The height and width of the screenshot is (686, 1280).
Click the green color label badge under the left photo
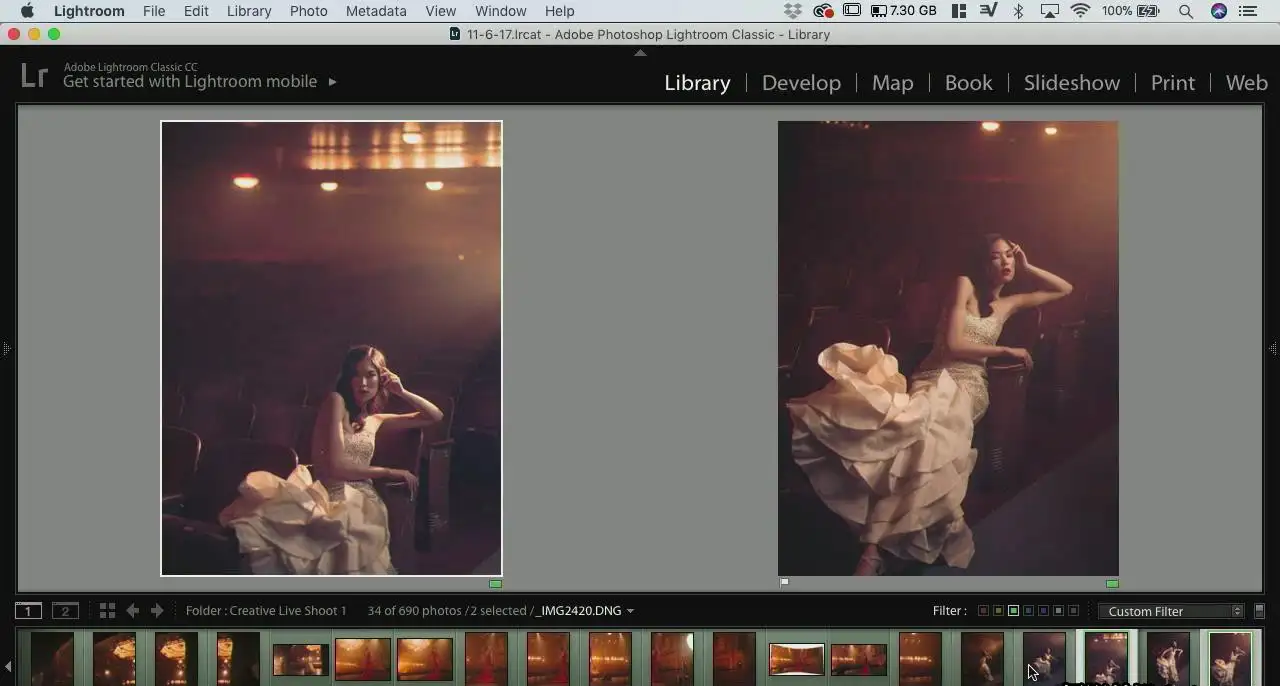pyautogui.click(x=495, y=583)
